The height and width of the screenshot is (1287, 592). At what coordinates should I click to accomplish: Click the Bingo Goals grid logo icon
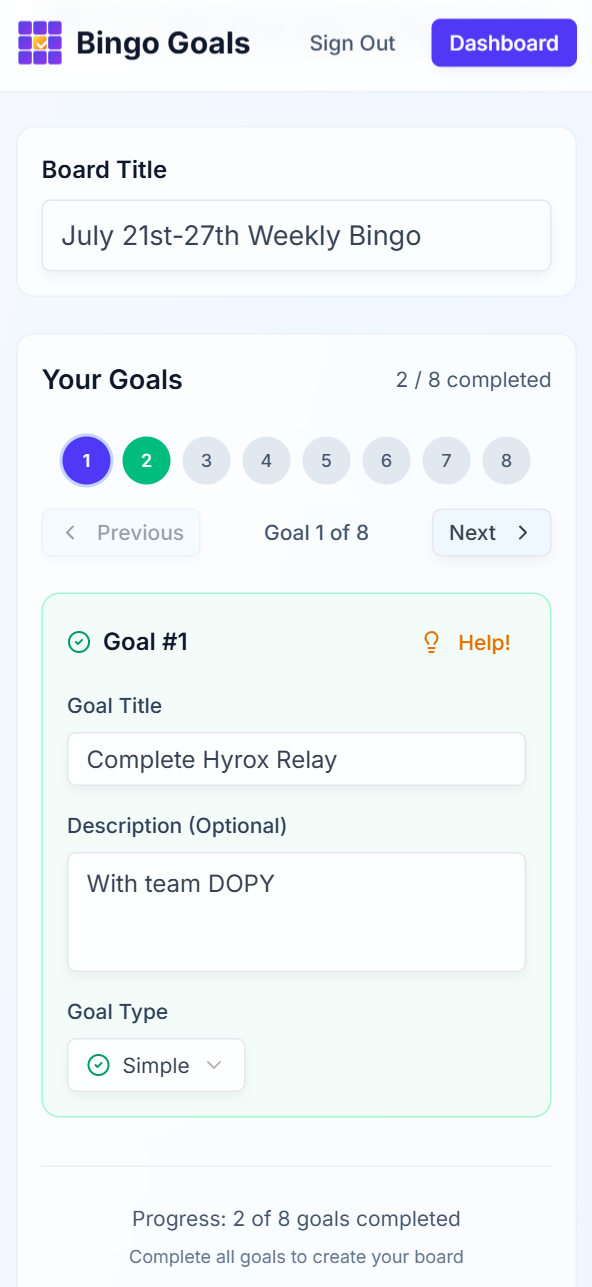tap(40, 43)
